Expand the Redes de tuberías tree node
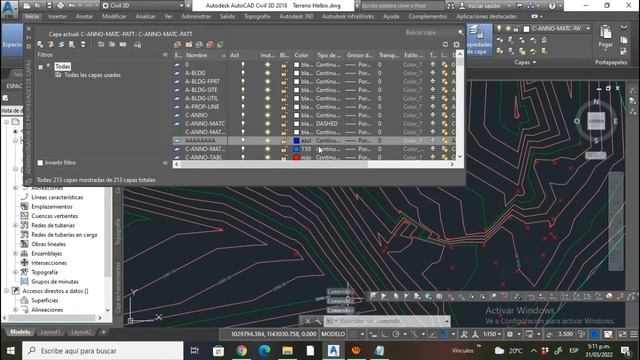 pos(16,225)
